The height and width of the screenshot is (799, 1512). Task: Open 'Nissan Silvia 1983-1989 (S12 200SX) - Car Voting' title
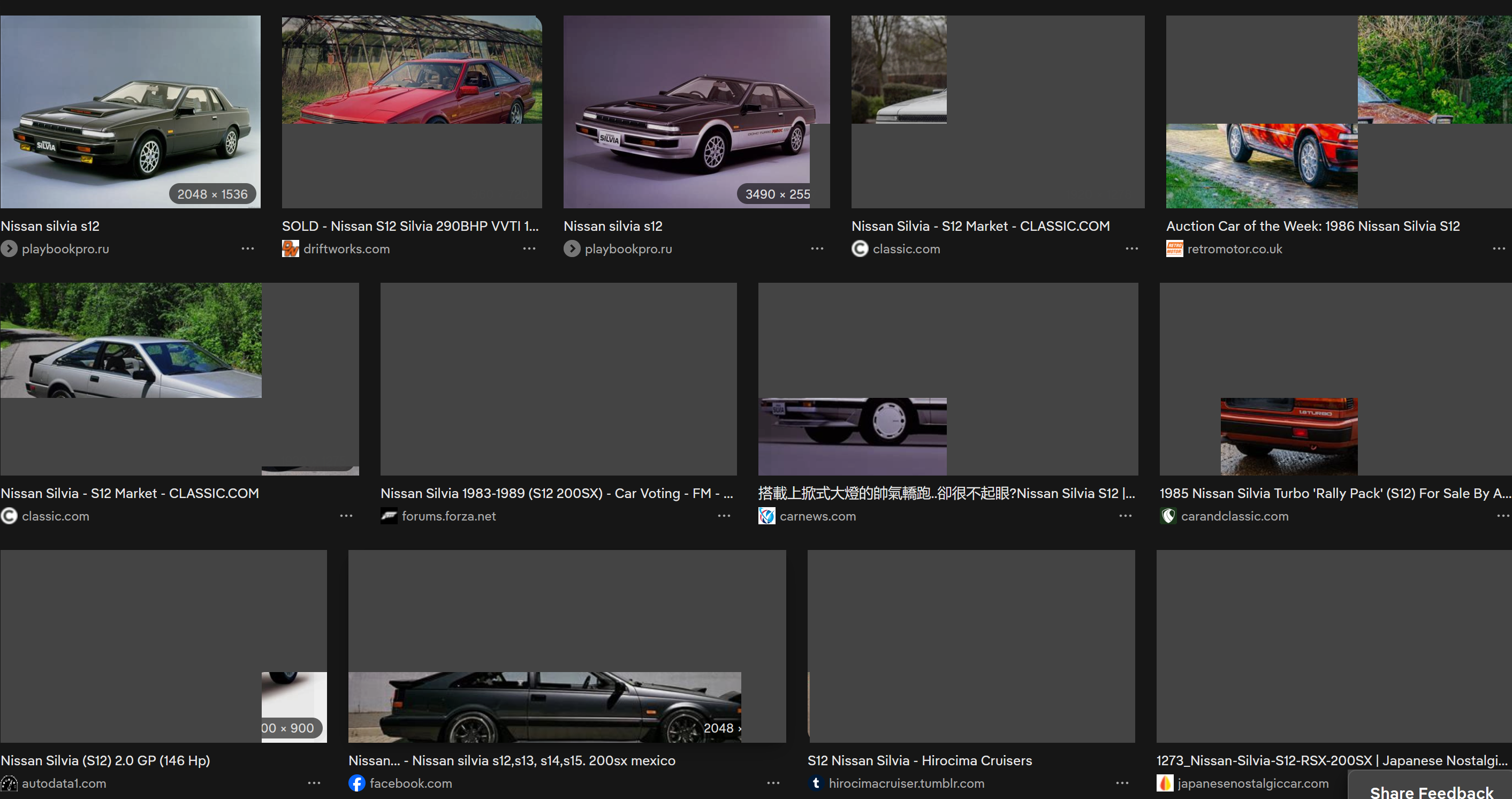click(x=557, y=494)
